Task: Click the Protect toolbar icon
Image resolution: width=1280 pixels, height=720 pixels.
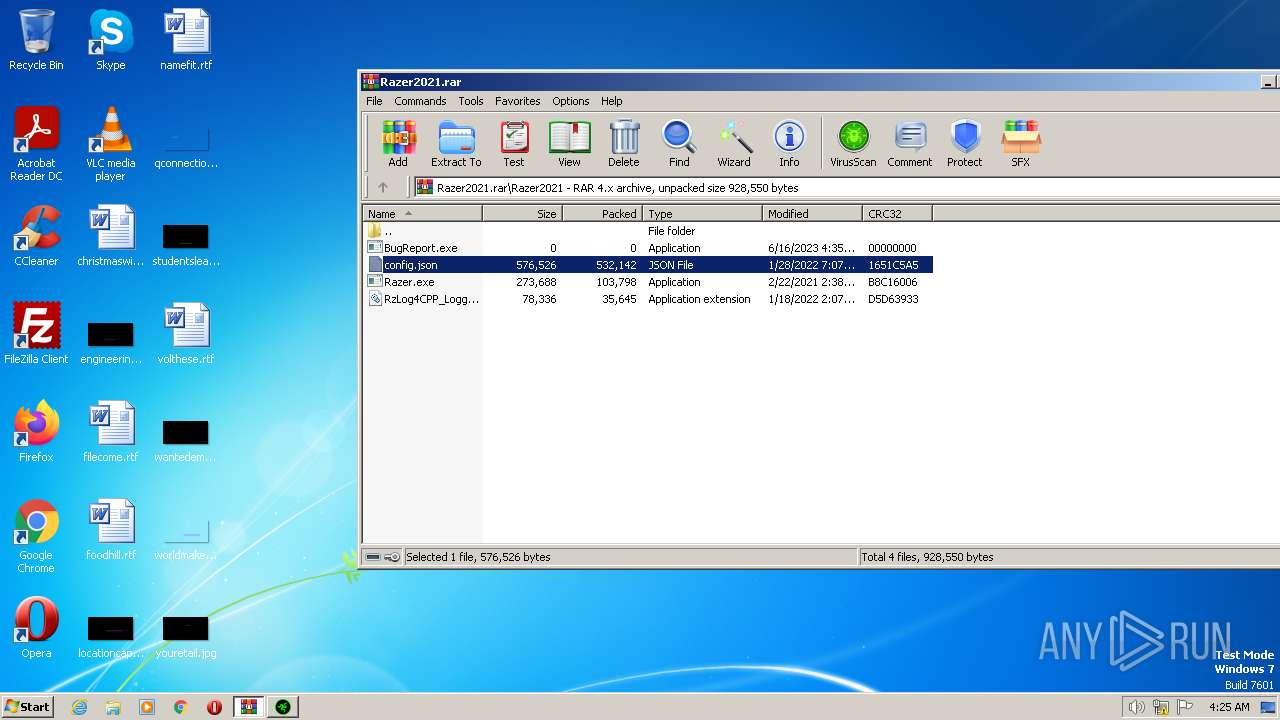Action: (x=965, y=143)
